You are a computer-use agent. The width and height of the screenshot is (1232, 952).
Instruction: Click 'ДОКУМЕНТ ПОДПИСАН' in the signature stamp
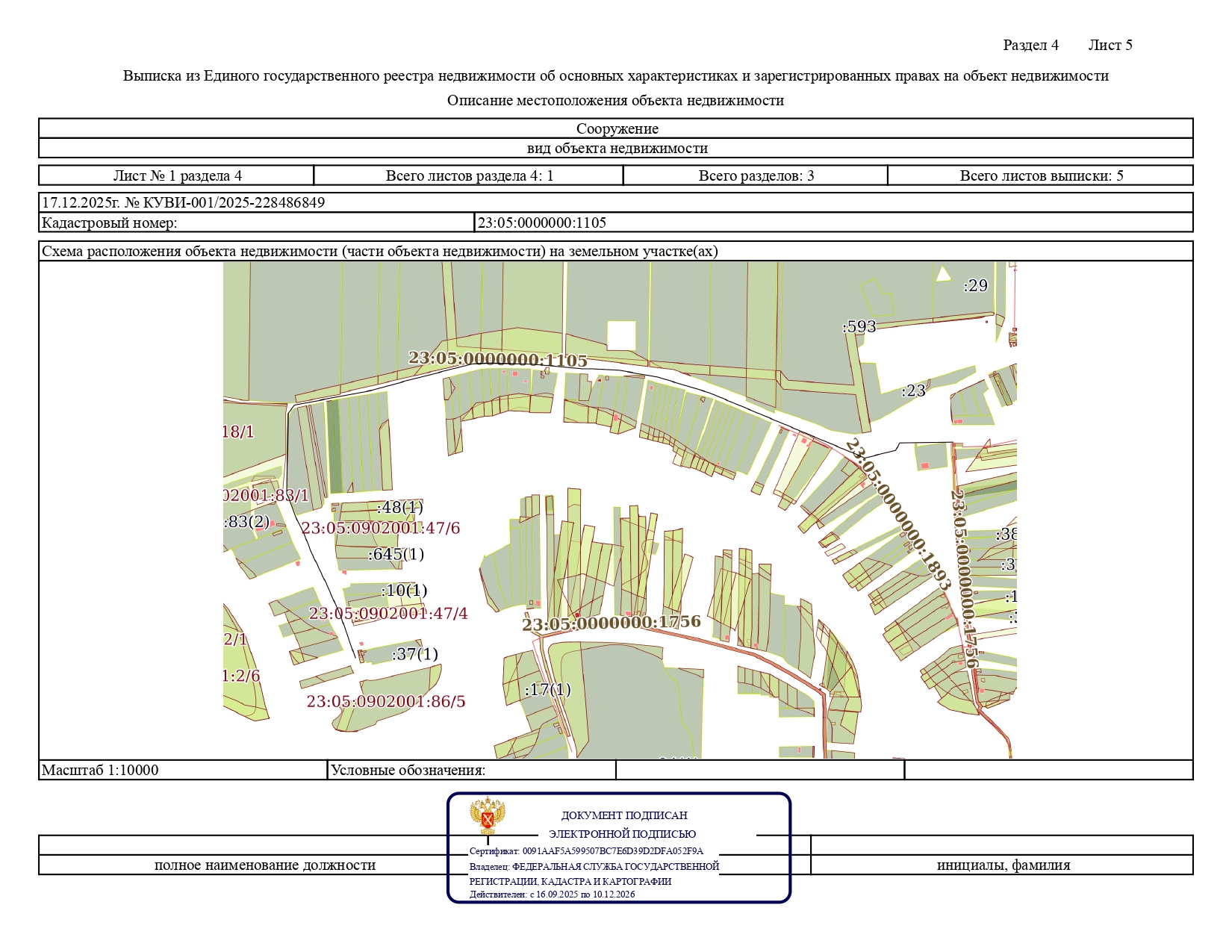coord(624,815)
